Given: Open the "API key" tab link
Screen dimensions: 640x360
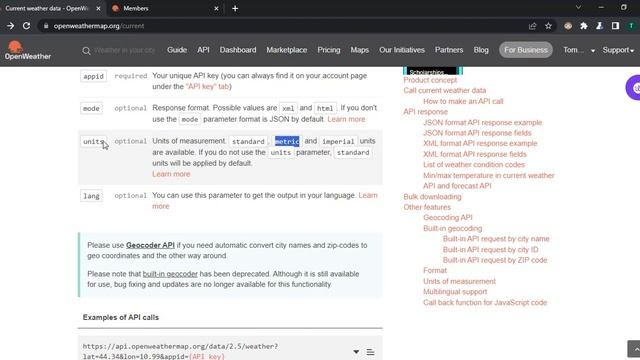Looking at the screenshot, I should click(x=207, y=87).
